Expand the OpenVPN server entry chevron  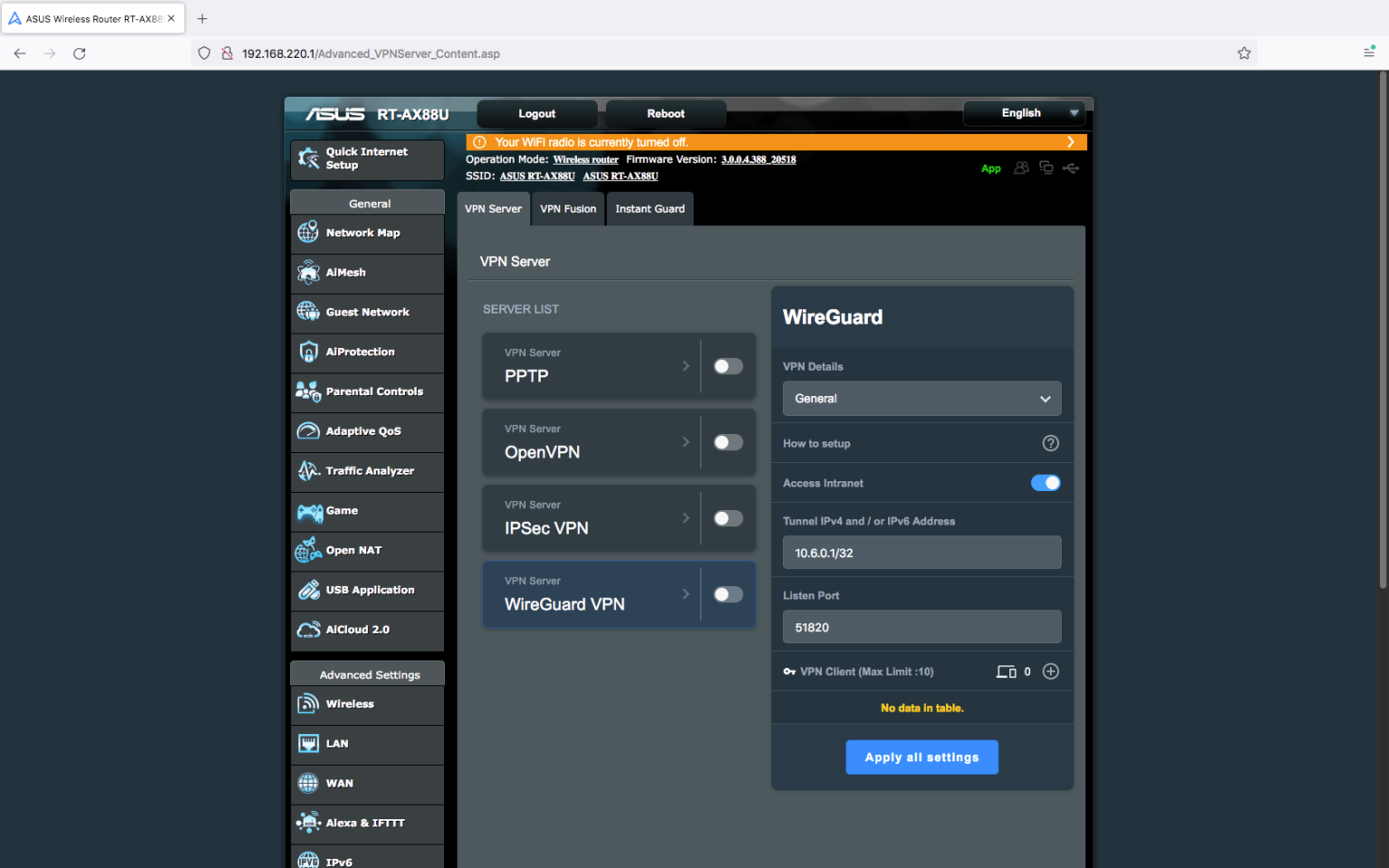click(x=685, y=442)
